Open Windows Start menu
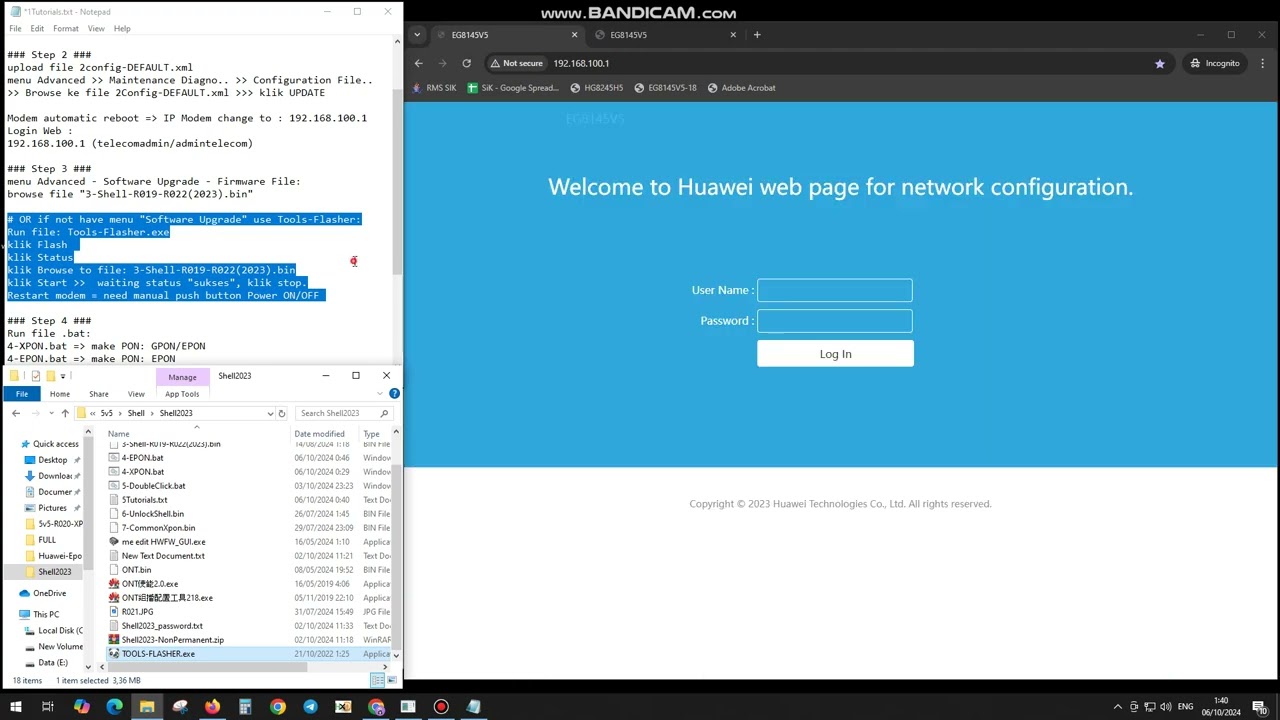This screenshot has width=1280, height=720. point(15,707)
